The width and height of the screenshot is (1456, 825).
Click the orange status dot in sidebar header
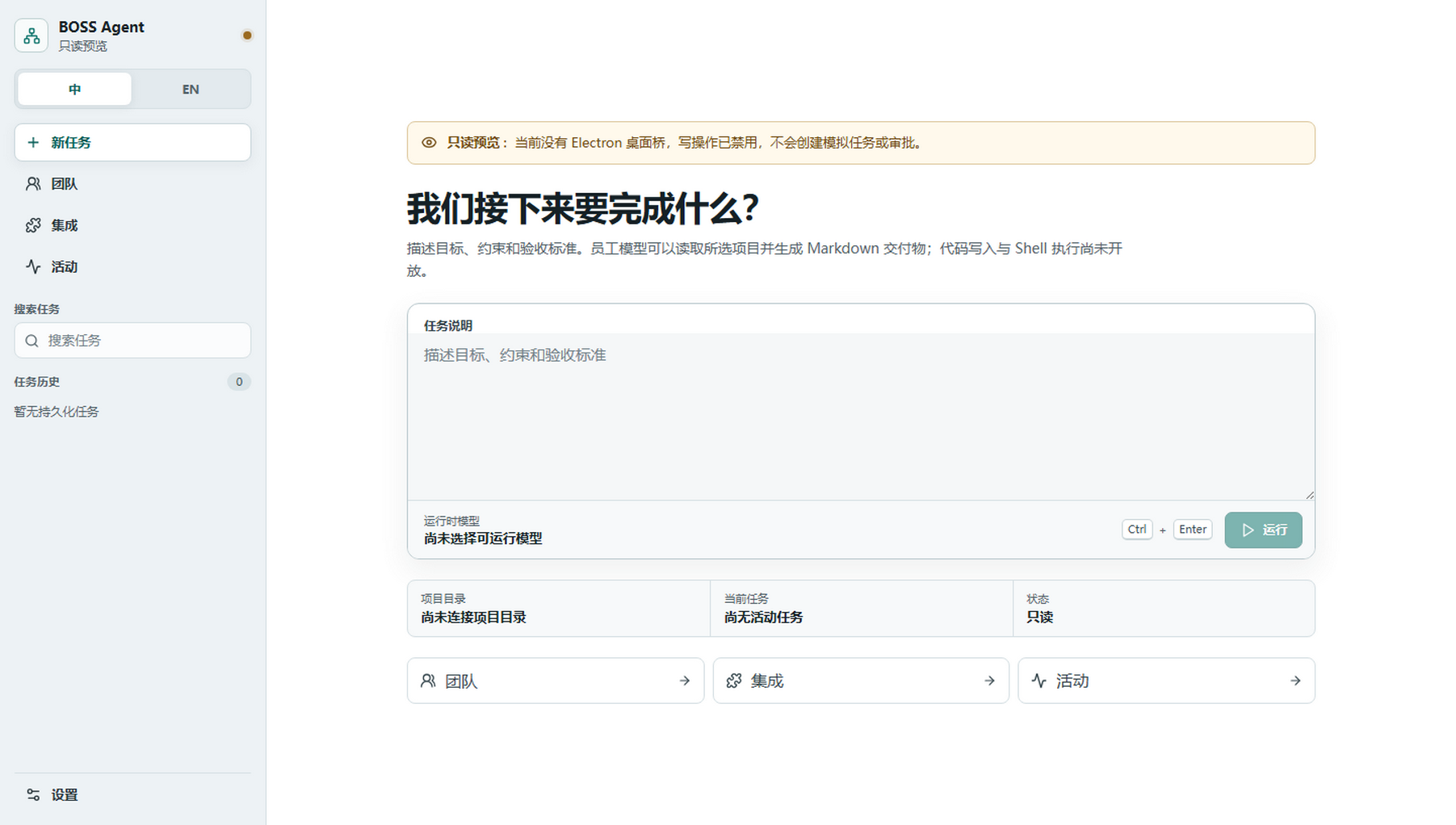tap(247, 36)
